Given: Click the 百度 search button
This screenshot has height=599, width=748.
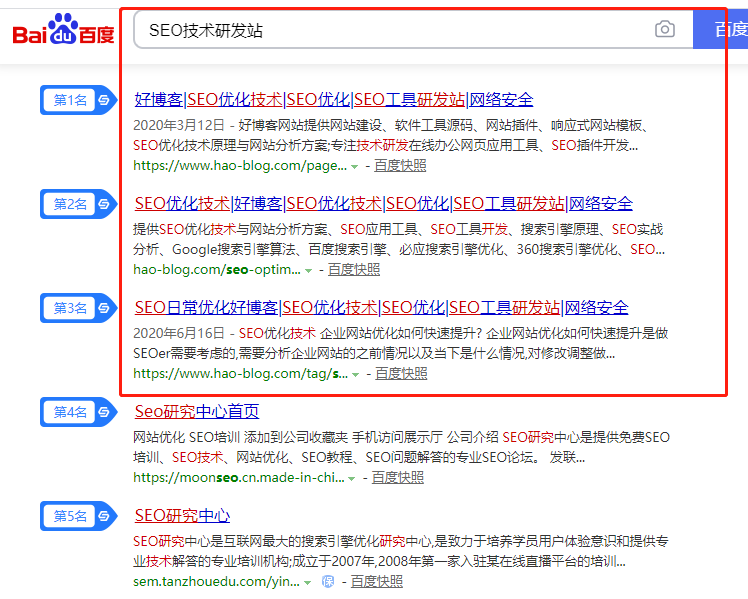Looking at the screenshot, I should click(x=720, y=30).
